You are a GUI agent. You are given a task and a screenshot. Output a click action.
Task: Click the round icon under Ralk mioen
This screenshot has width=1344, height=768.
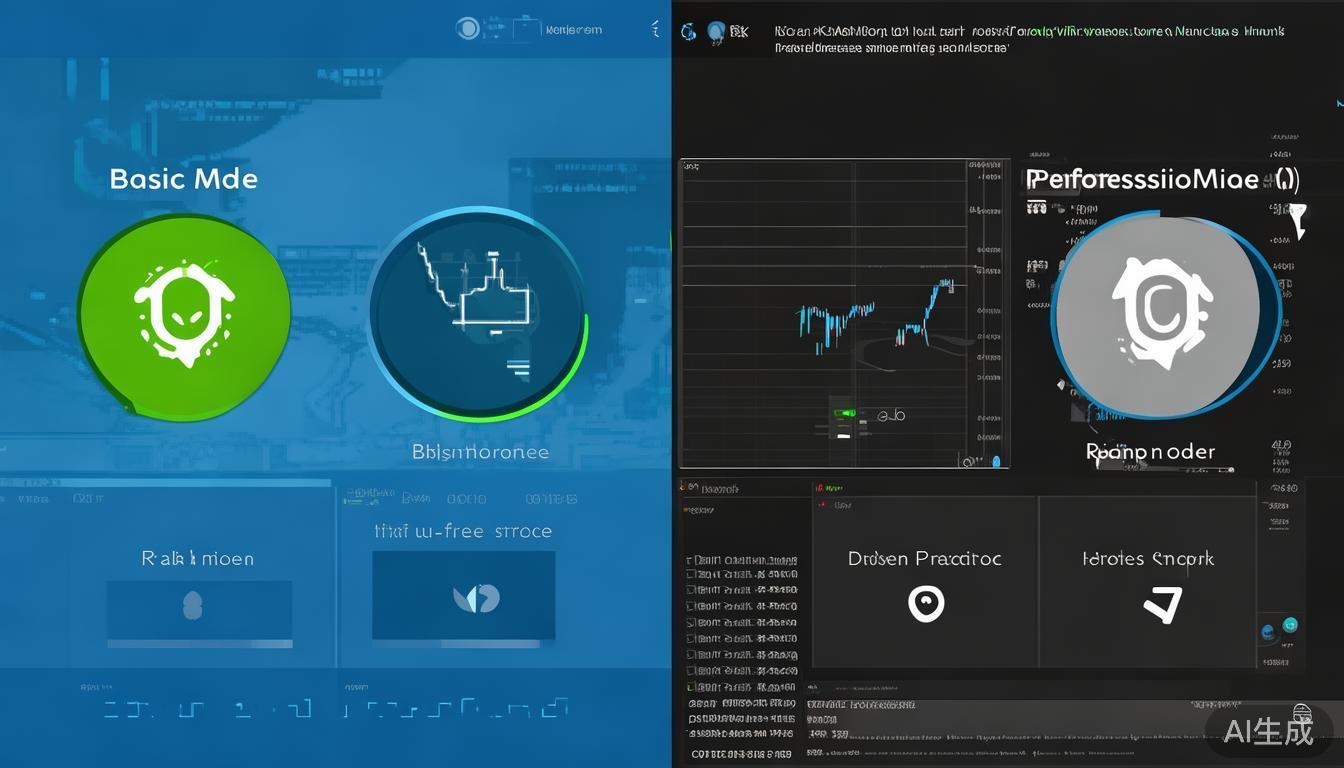(193, 605)
